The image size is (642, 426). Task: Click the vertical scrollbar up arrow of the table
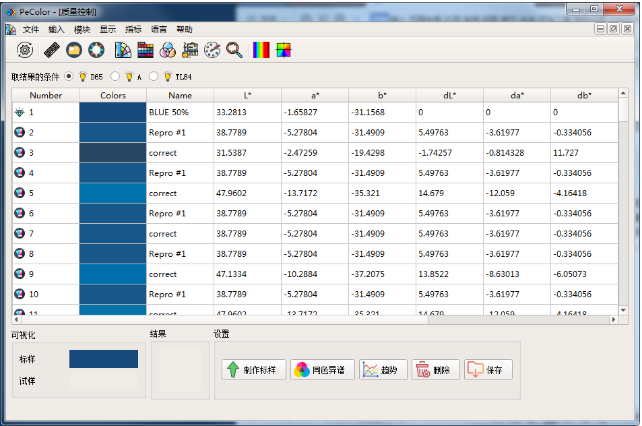click(x=623, y=93)
